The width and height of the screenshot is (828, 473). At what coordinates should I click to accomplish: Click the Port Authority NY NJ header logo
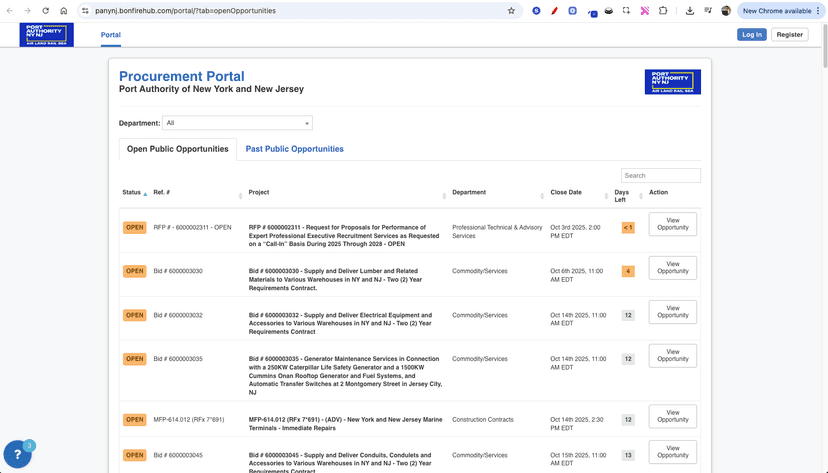[46, 35]
